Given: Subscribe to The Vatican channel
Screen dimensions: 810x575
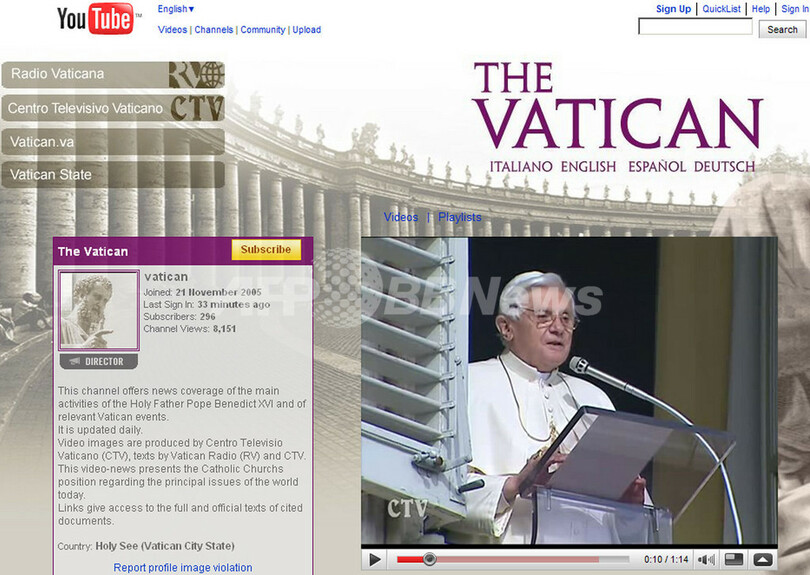Looking at the screenshot, I should [266, 250].
